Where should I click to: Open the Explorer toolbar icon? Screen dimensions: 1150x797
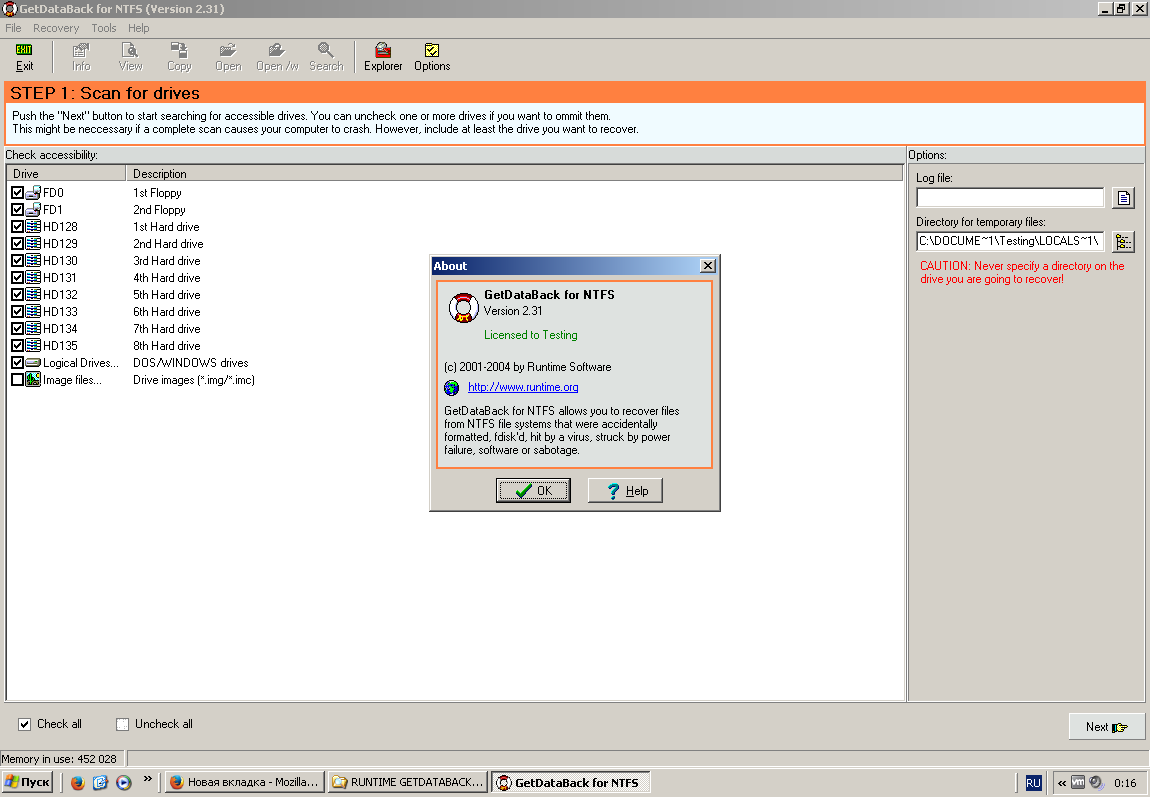383,57
